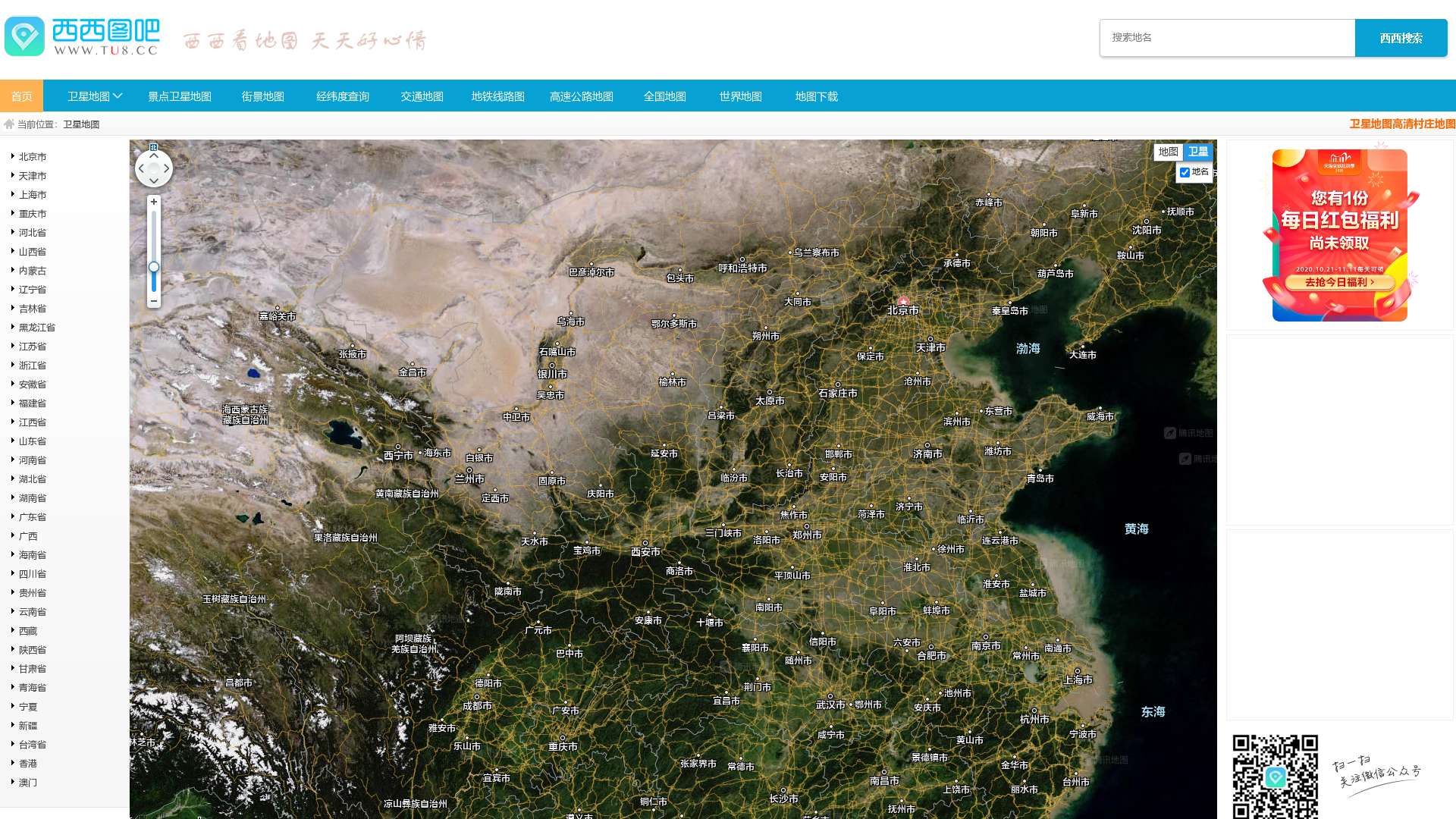1456x819 pixels.
Task: Expand 北京市 in the region list
Action: 33,157
